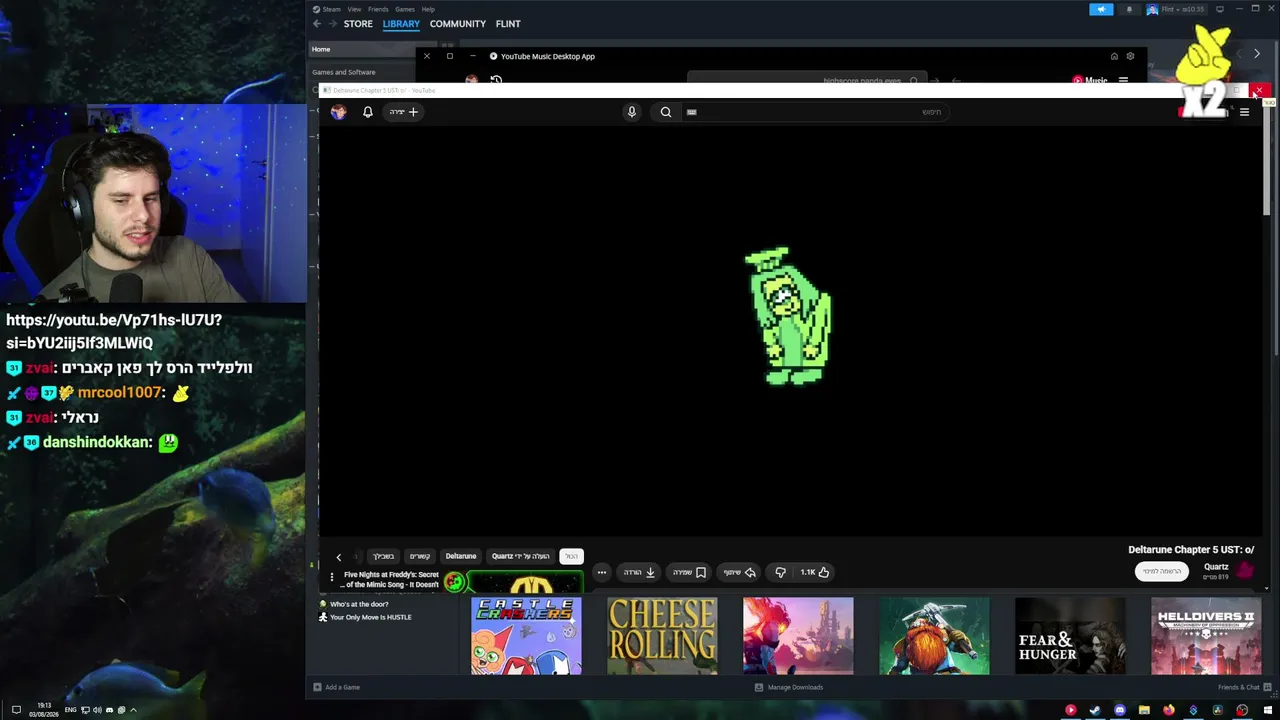This screenshot has height=720, width=1280.
Task: Open the Steam Friends menu
Action: point(378,9)
